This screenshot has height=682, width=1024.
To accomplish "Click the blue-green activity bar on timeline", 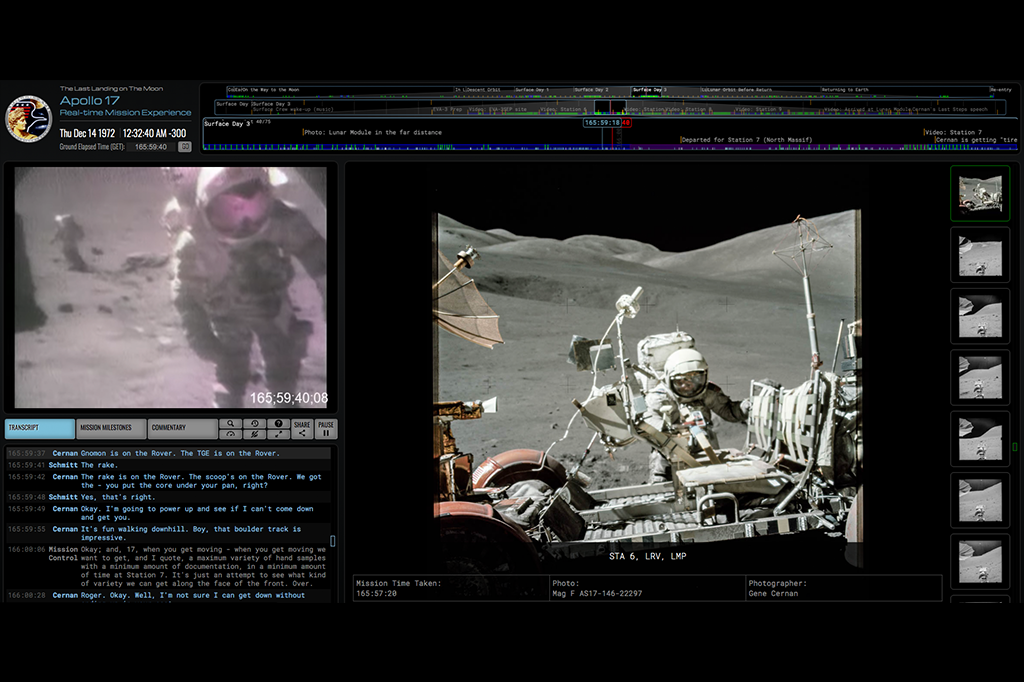I will pyautogui.click(x=610, y=148).
